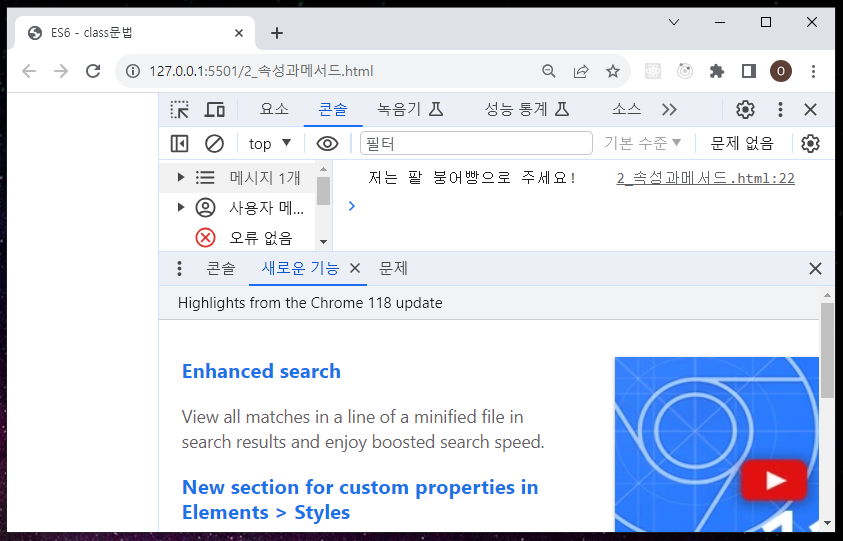
Task: Click the address bar URL
Action: click(261, 71)
